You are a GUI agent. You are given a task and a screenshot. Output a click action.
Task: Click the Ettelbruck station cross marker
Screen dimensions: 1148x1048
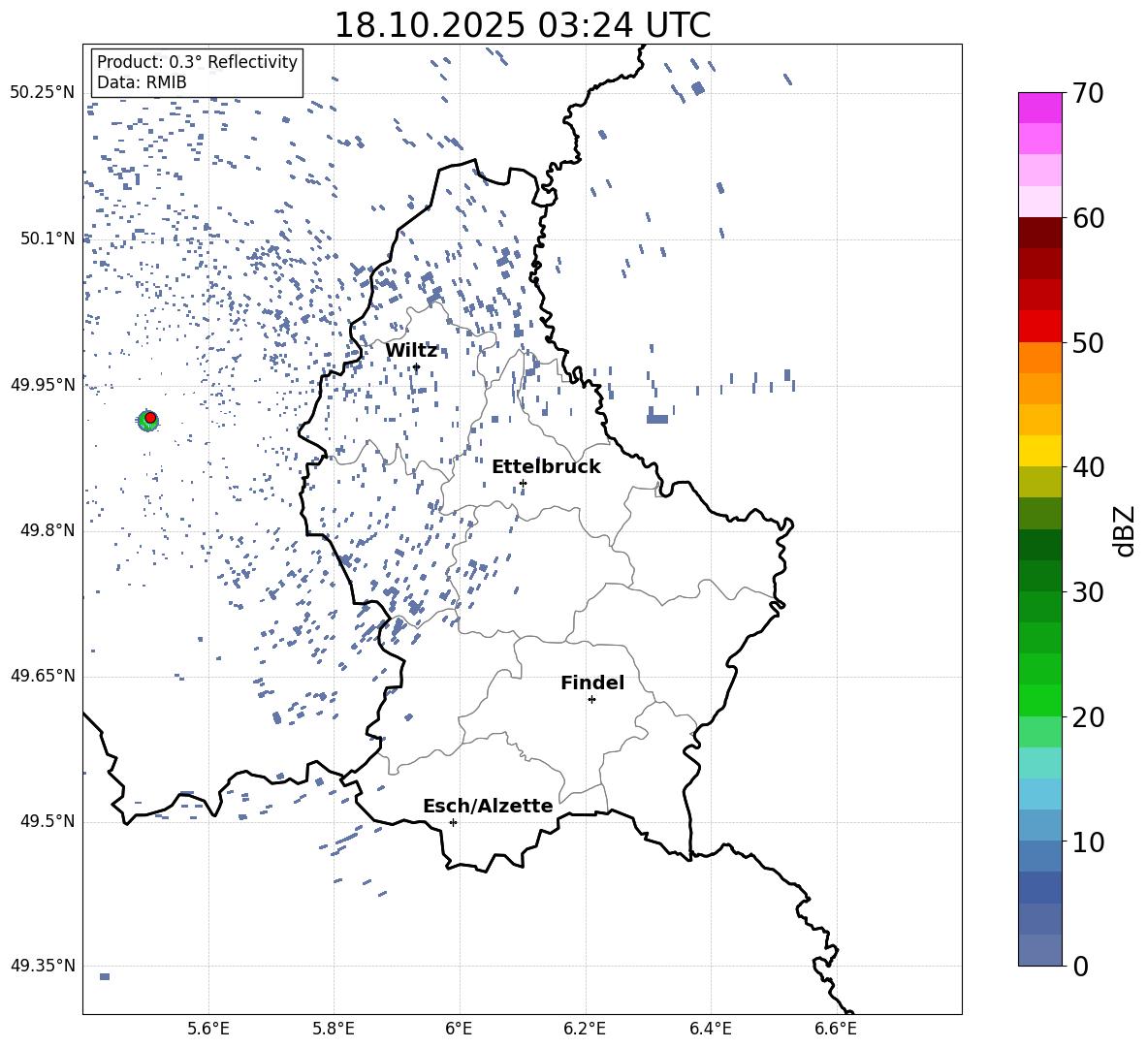(x=523, y=483)
